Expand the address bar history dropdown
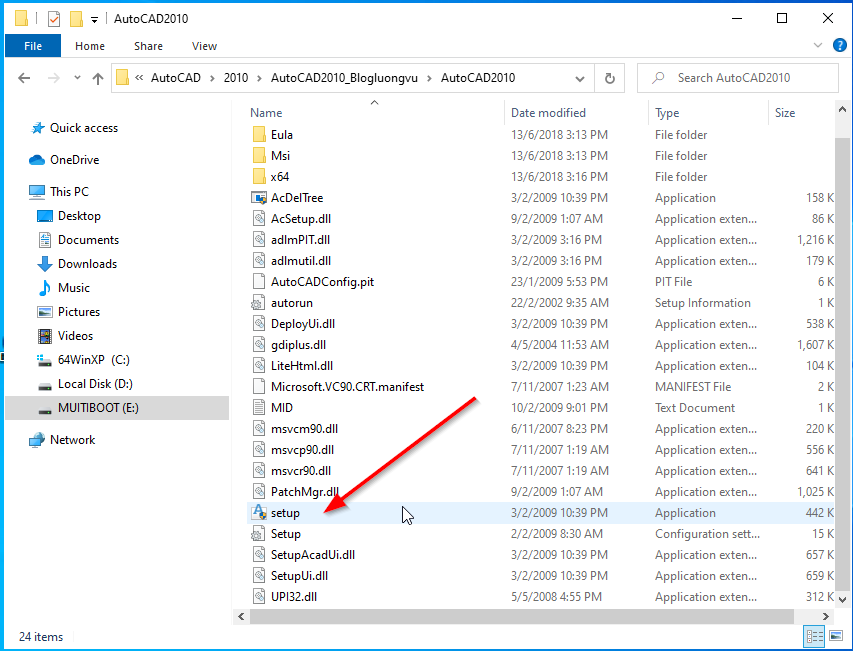Screen dimensions: 853x651 tap(581, 78)
